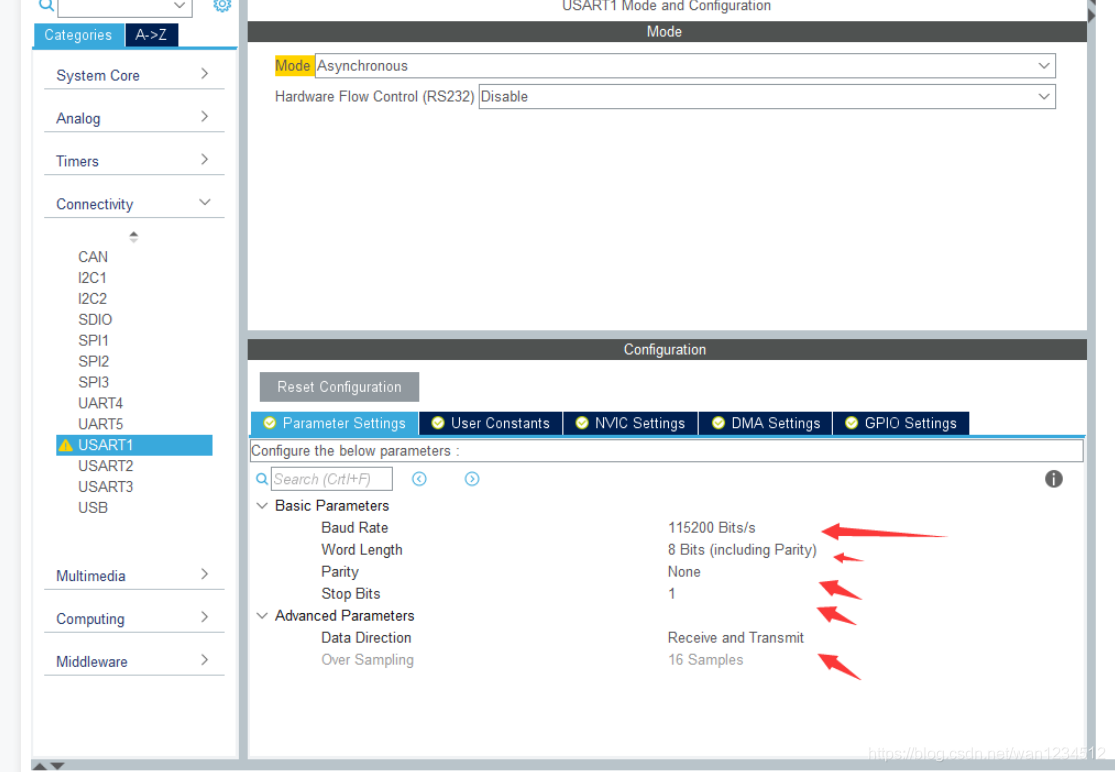Switch to the NVIC Settings tab
1115x772 pixels.
click(630, 423)
